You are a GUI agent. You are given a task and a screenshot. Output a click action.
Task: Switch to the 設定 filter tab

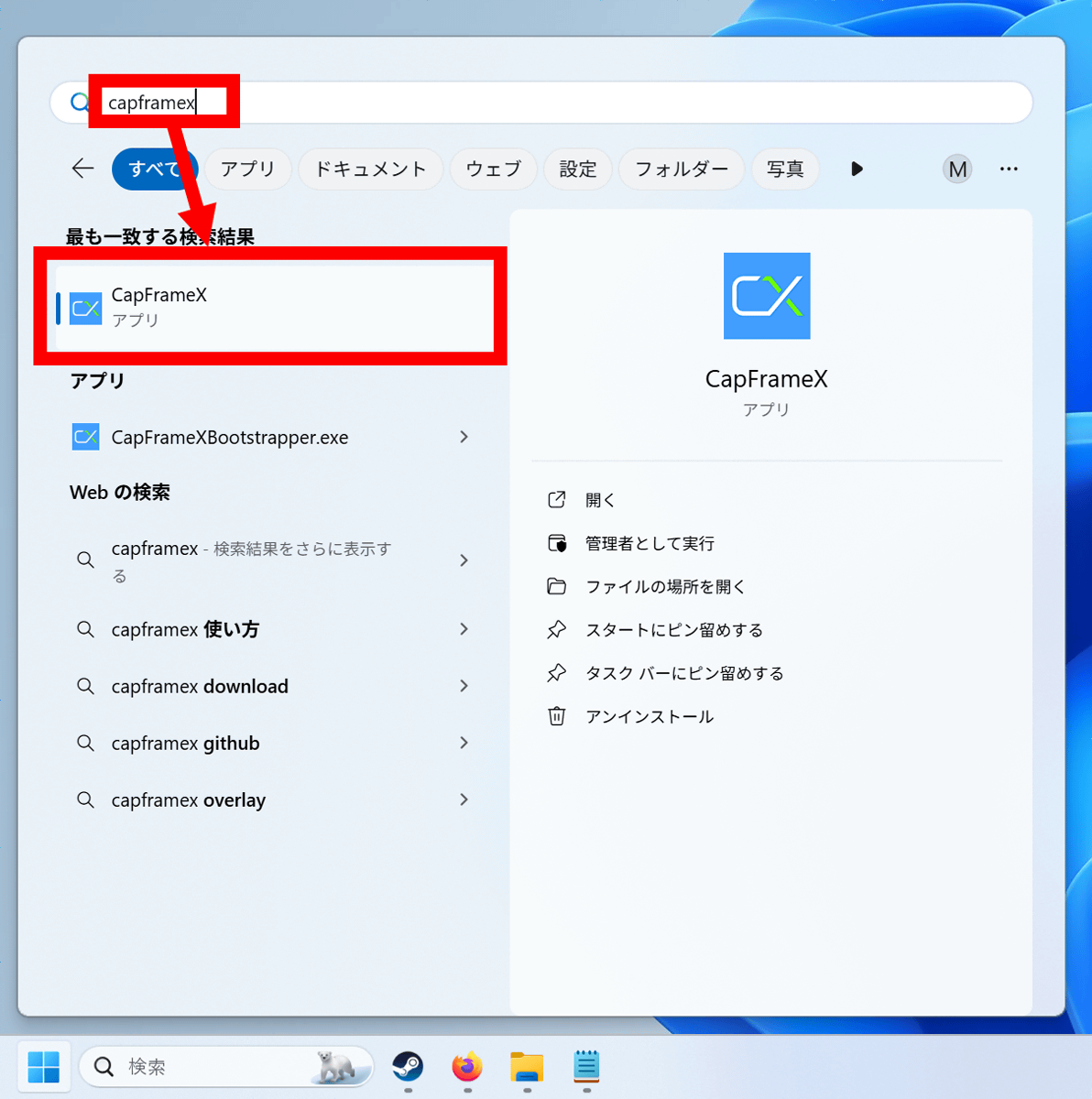coord(578,169)
